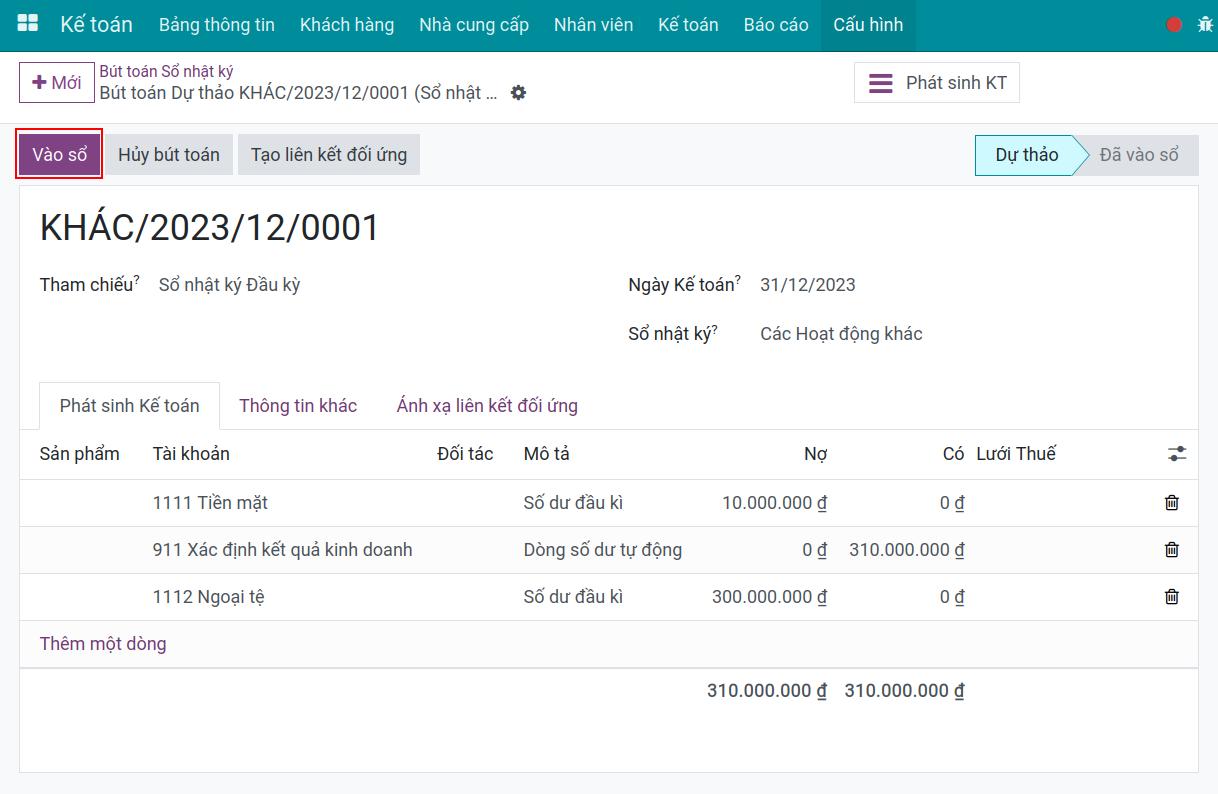The height and width of the screenshot is (794, 1218).
Task: Open the Phát sinh KT stat button
Action: pos(937,83)
